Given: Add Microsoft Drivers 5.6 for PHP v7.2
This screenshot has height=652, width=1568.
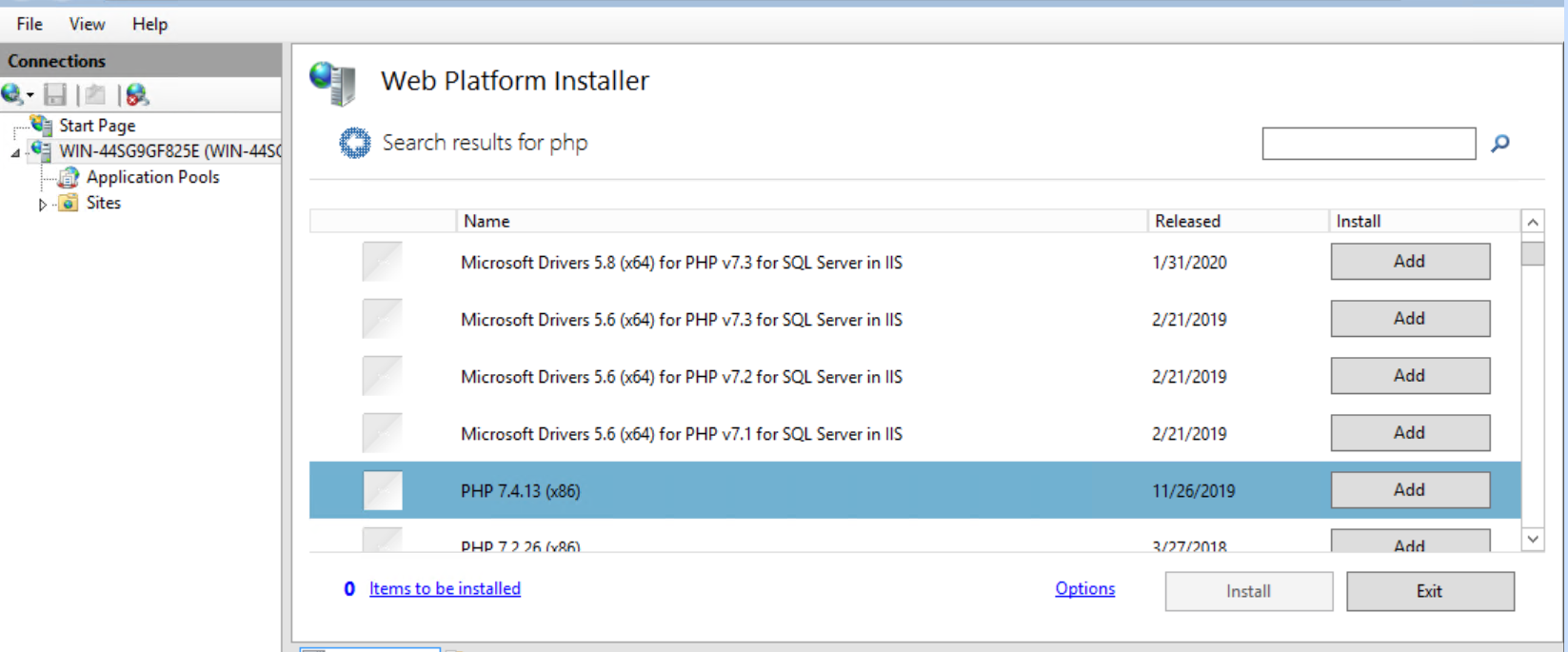Looking at the screenshot, I should tap(1410, 376).
